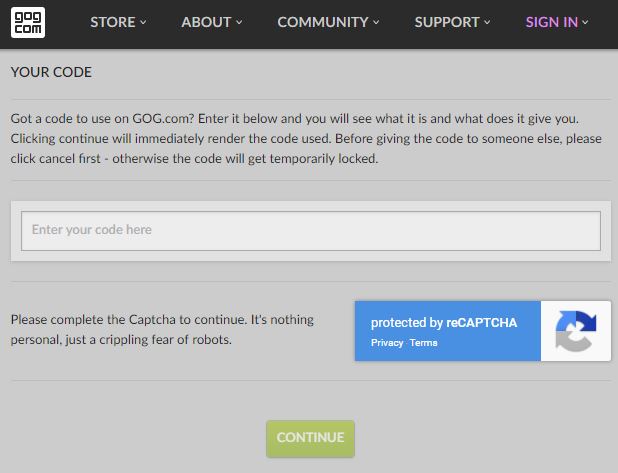Open the ABOUT menu
The height and width of the screenshot is (473, 618).
[206, 22]
